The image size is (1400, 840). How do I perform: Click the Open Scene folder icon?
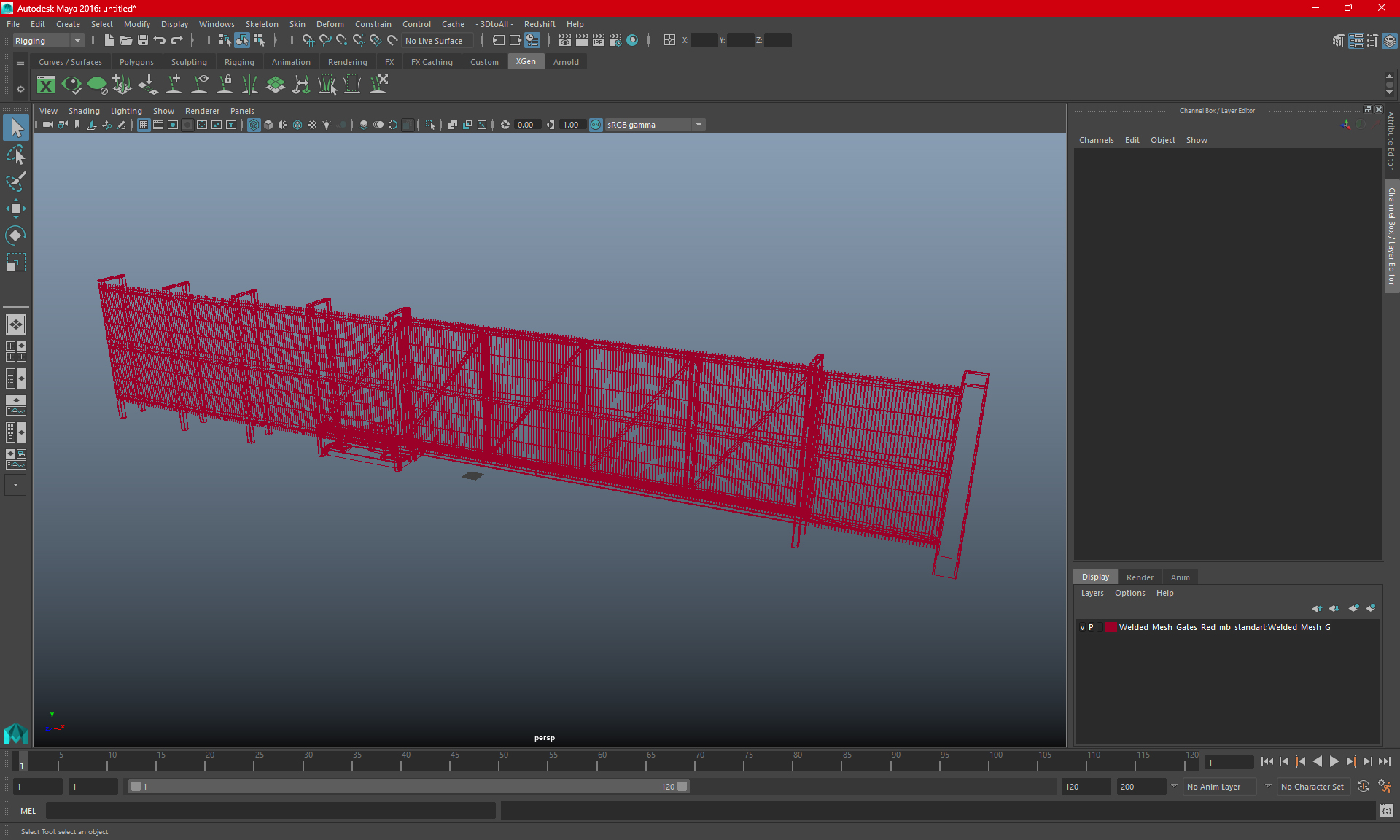(125, 41)
